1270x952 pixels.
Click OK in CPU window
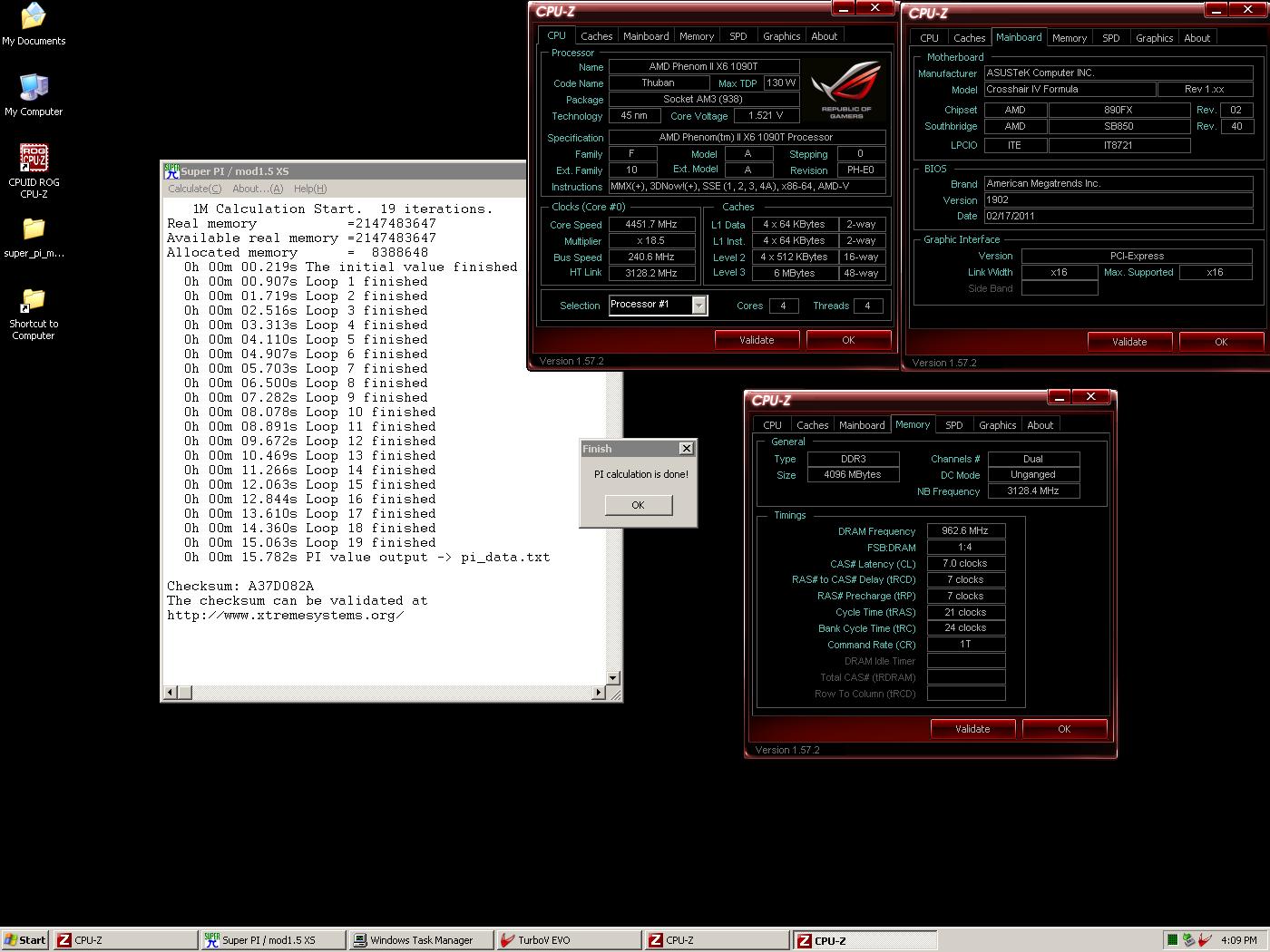[848, 340]
